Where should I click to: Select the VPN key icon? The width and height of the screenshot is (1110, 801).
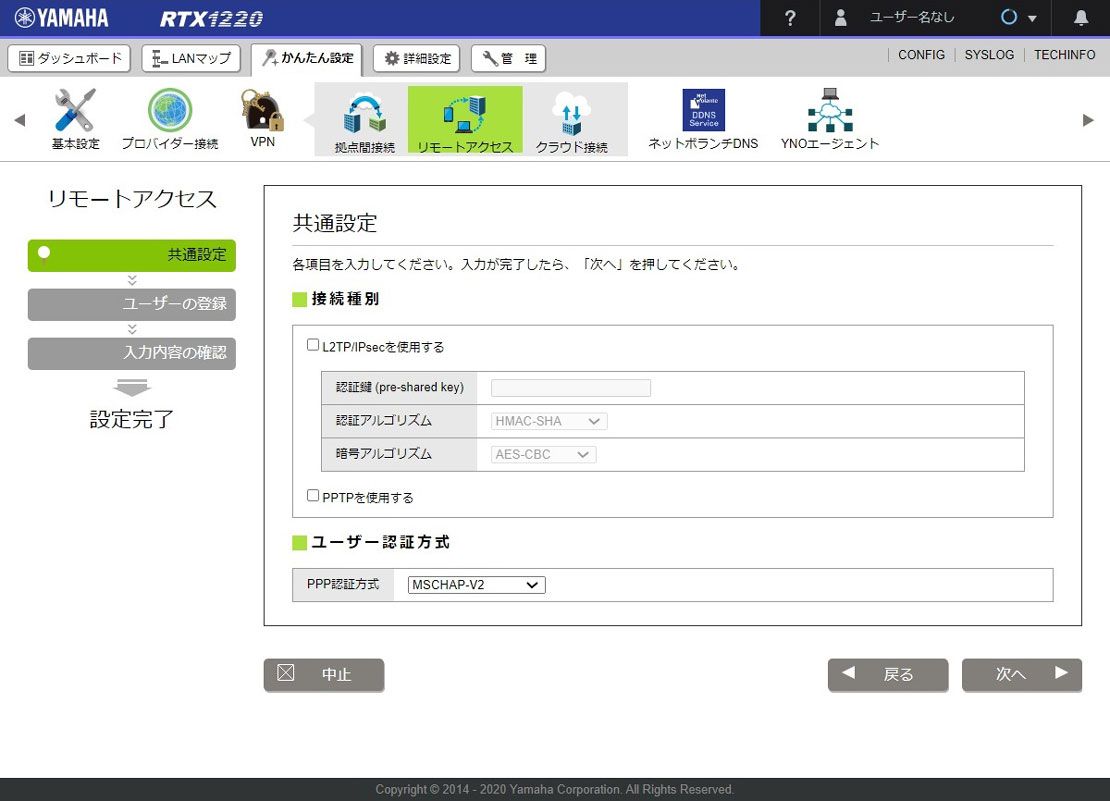tap(262, 111)
